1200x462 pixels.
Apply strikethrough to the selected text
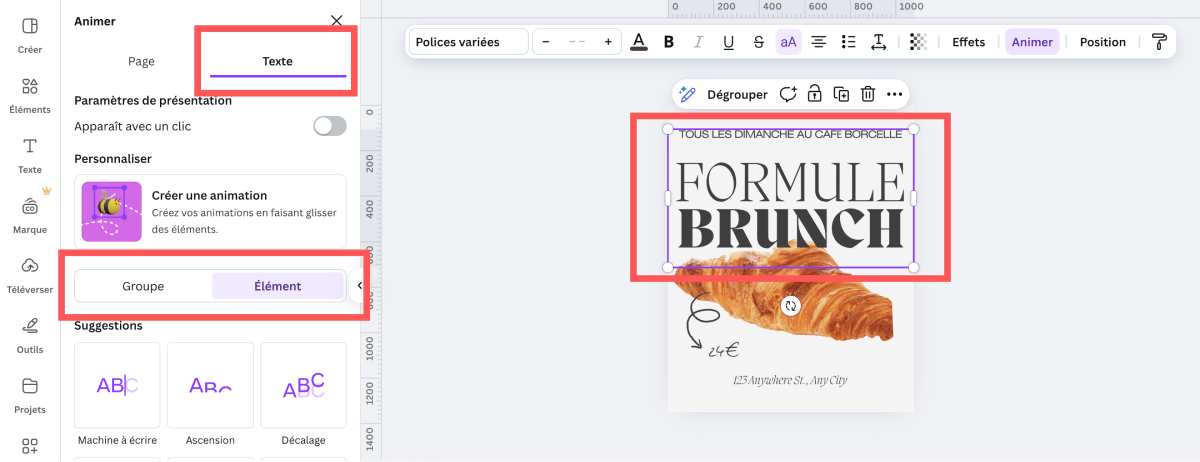(758, 42)
